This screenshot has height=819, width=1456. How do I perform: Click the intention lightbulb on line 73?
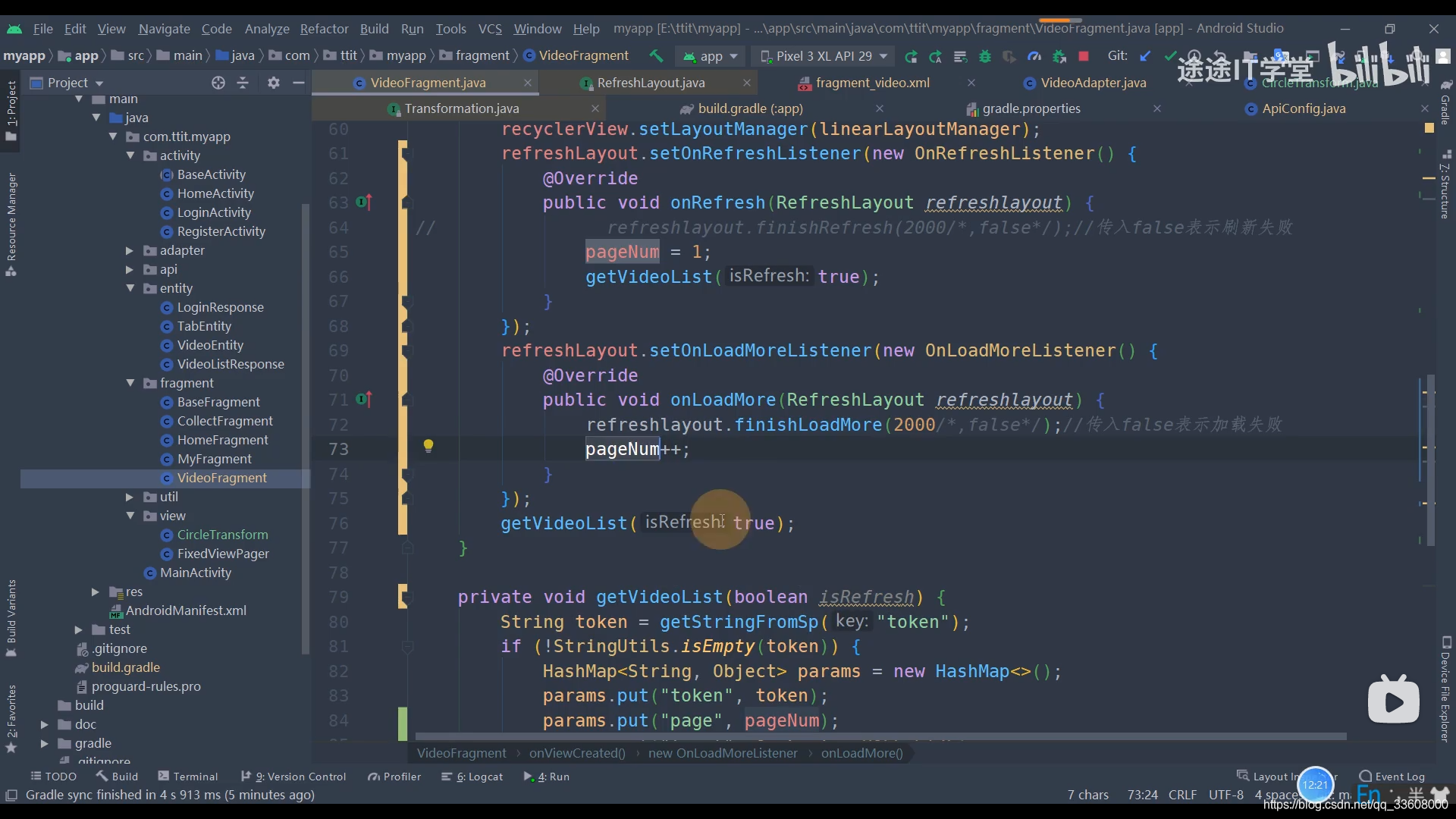tap(428, 446)
